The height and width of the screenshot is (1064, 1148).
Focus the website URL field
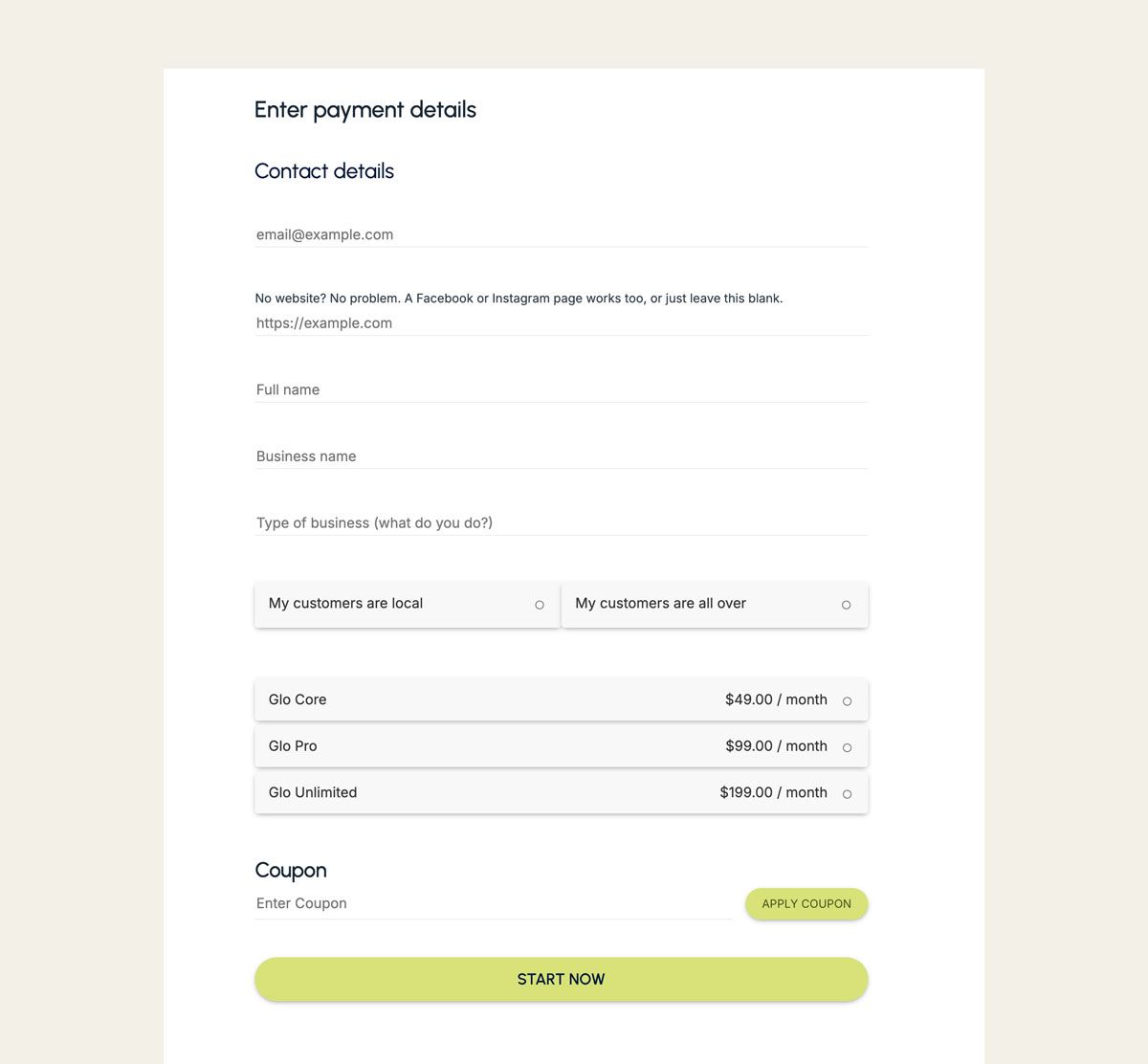tap(561, 323)
